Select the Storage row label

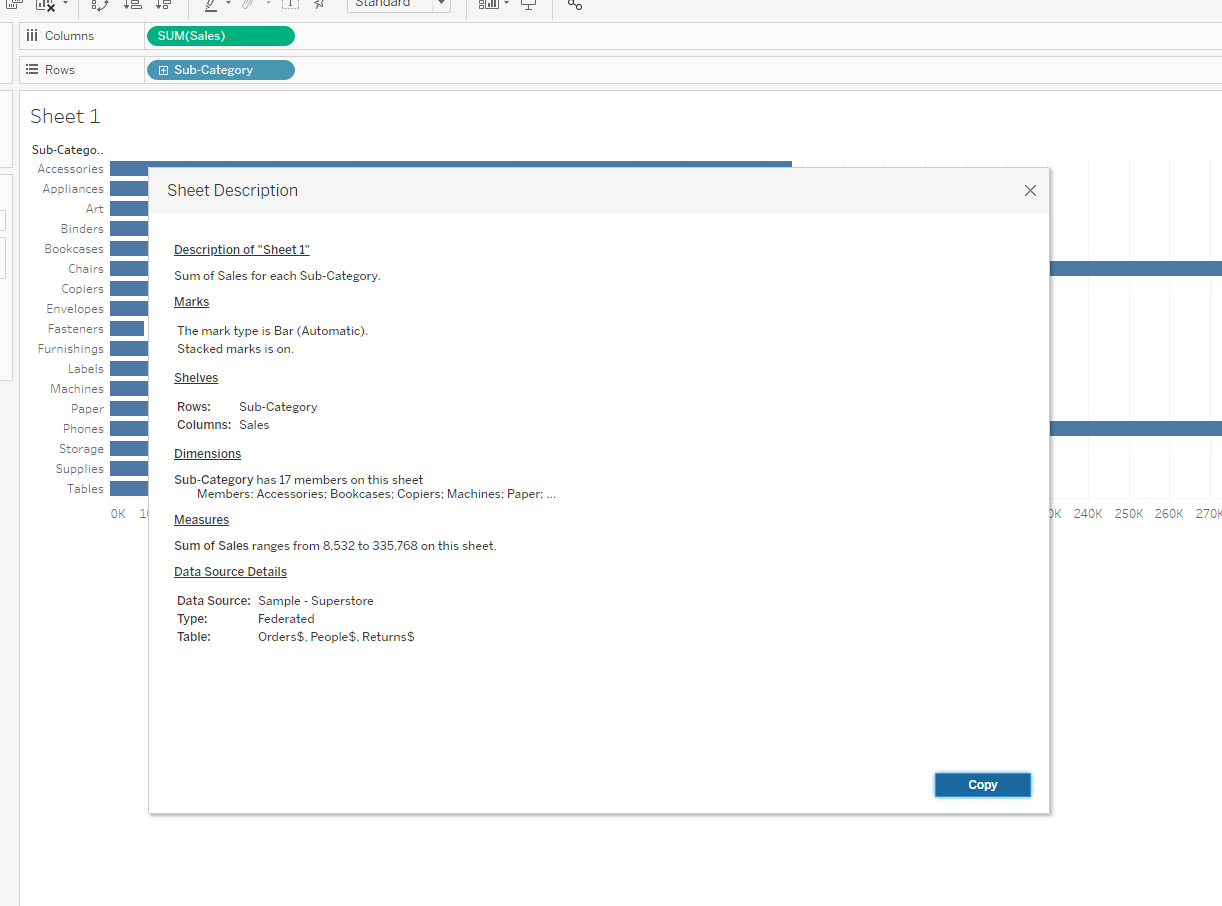tap(81, 449)
